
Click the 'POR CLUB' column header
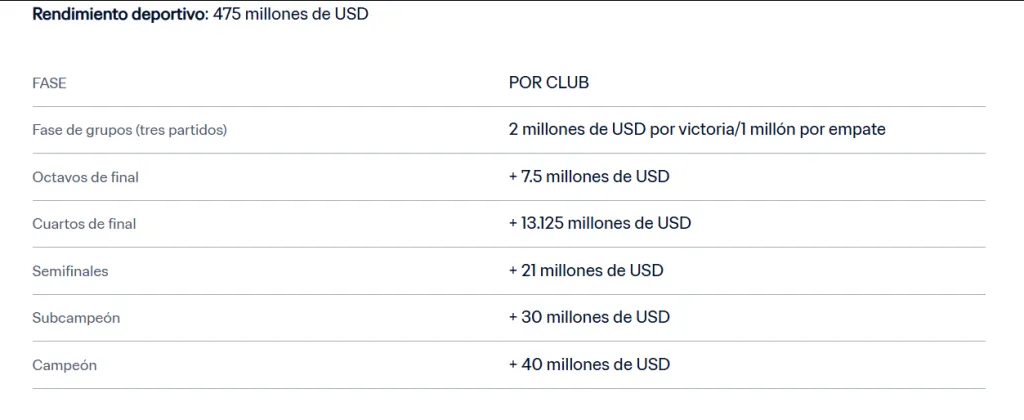548,83
